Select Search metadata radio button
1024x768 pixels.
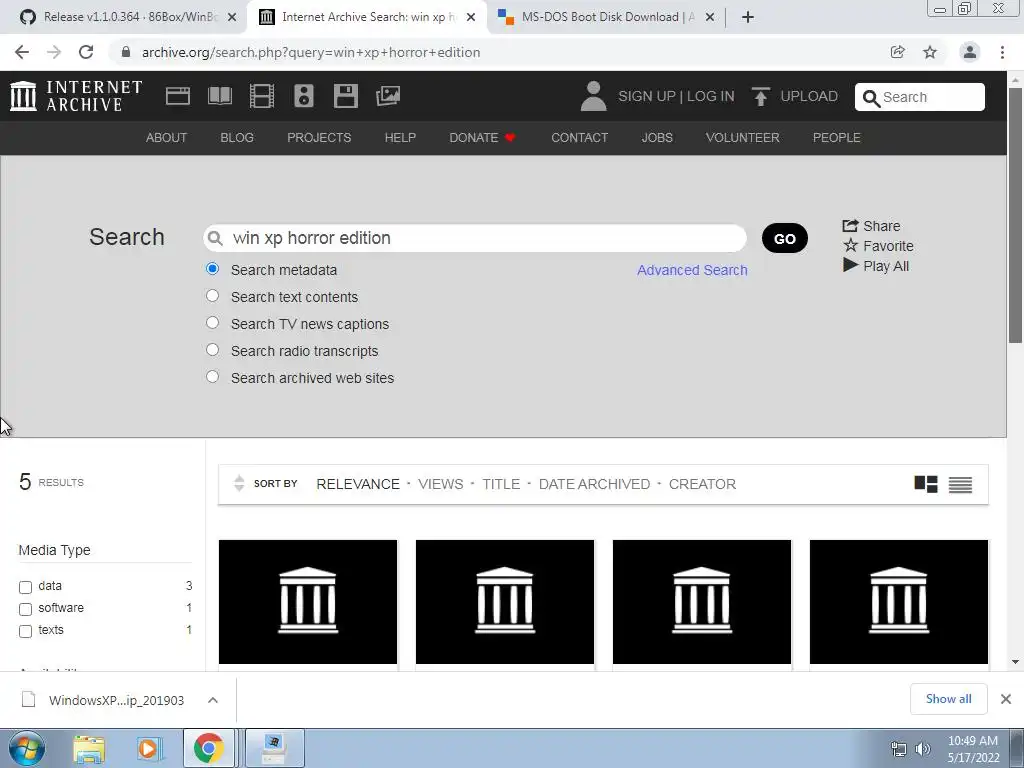coord(212,268)
